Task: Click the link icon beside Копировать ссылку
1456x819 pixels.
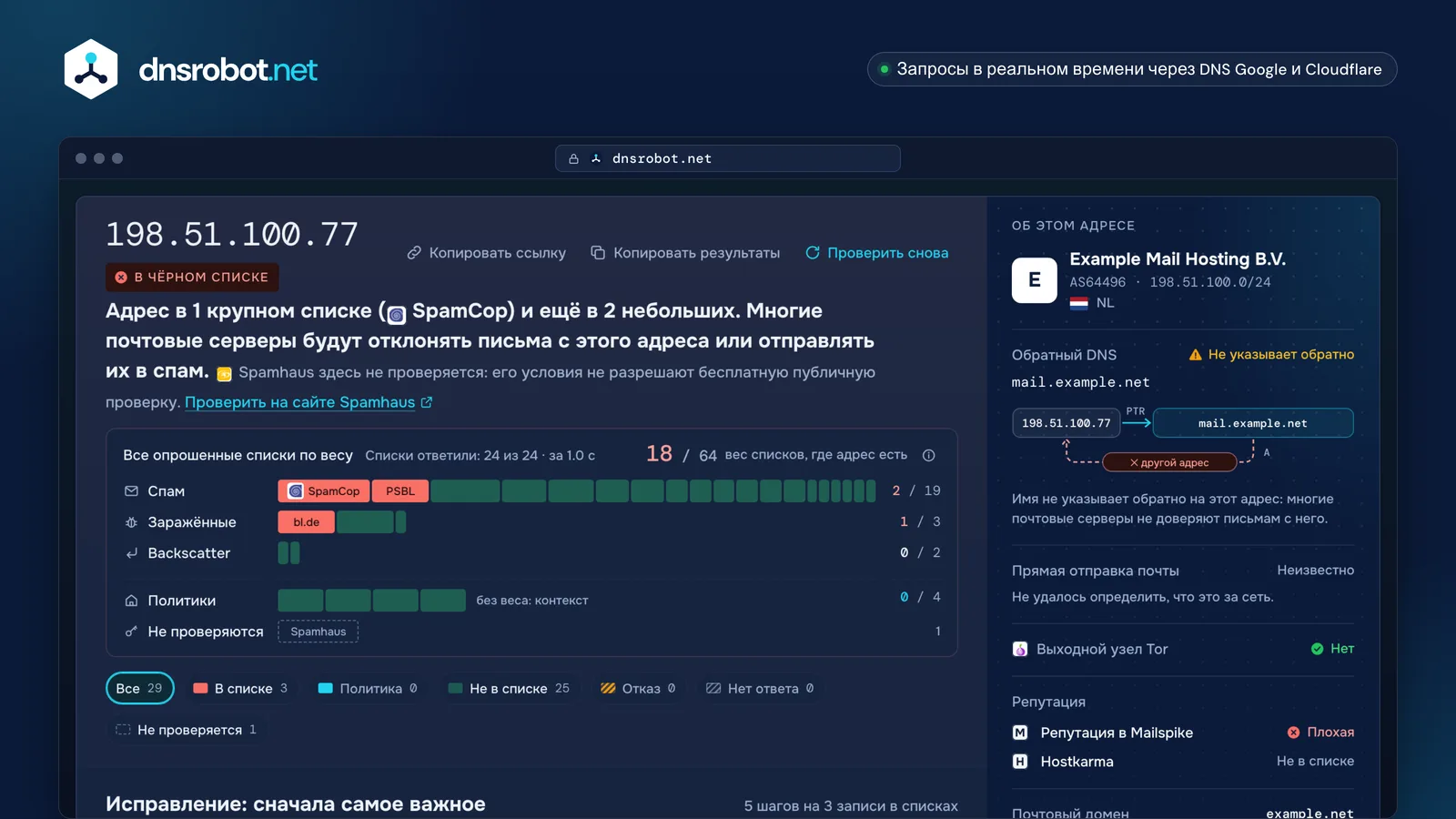Action: 414,253
